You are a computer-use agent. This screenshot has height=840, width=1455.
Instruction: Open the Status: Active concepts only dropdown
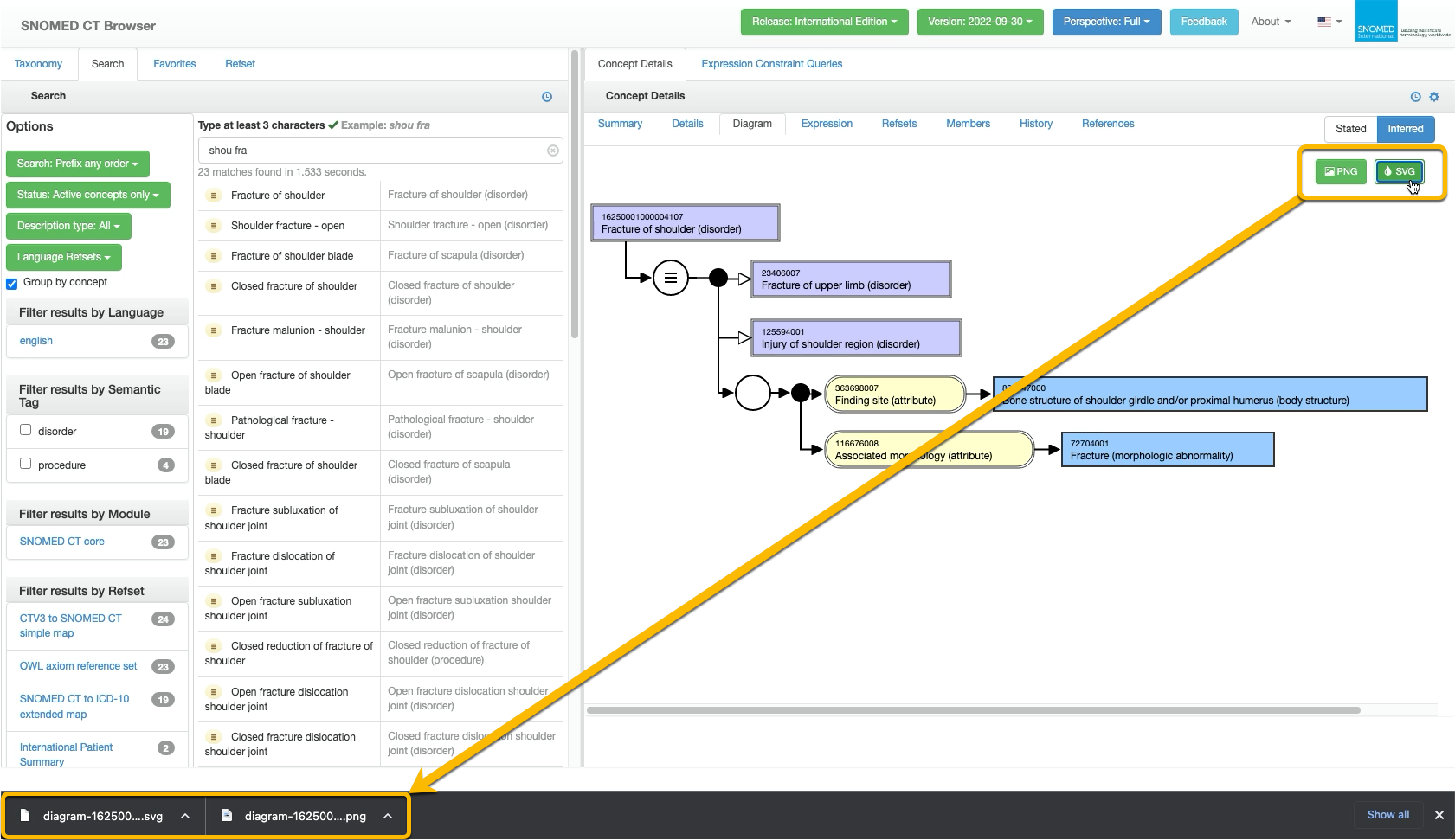point(87,195)
